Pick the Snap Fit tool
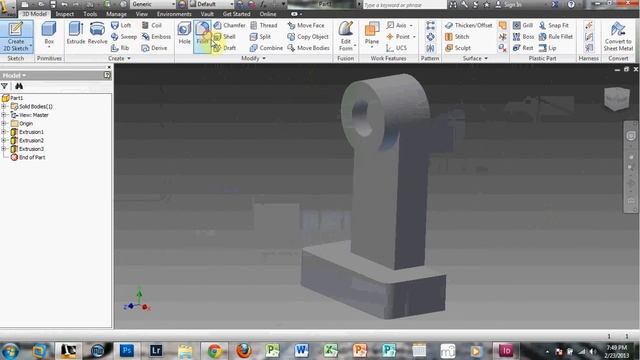Viewport: 640px width, 360px height. click(x=554, y=25)
